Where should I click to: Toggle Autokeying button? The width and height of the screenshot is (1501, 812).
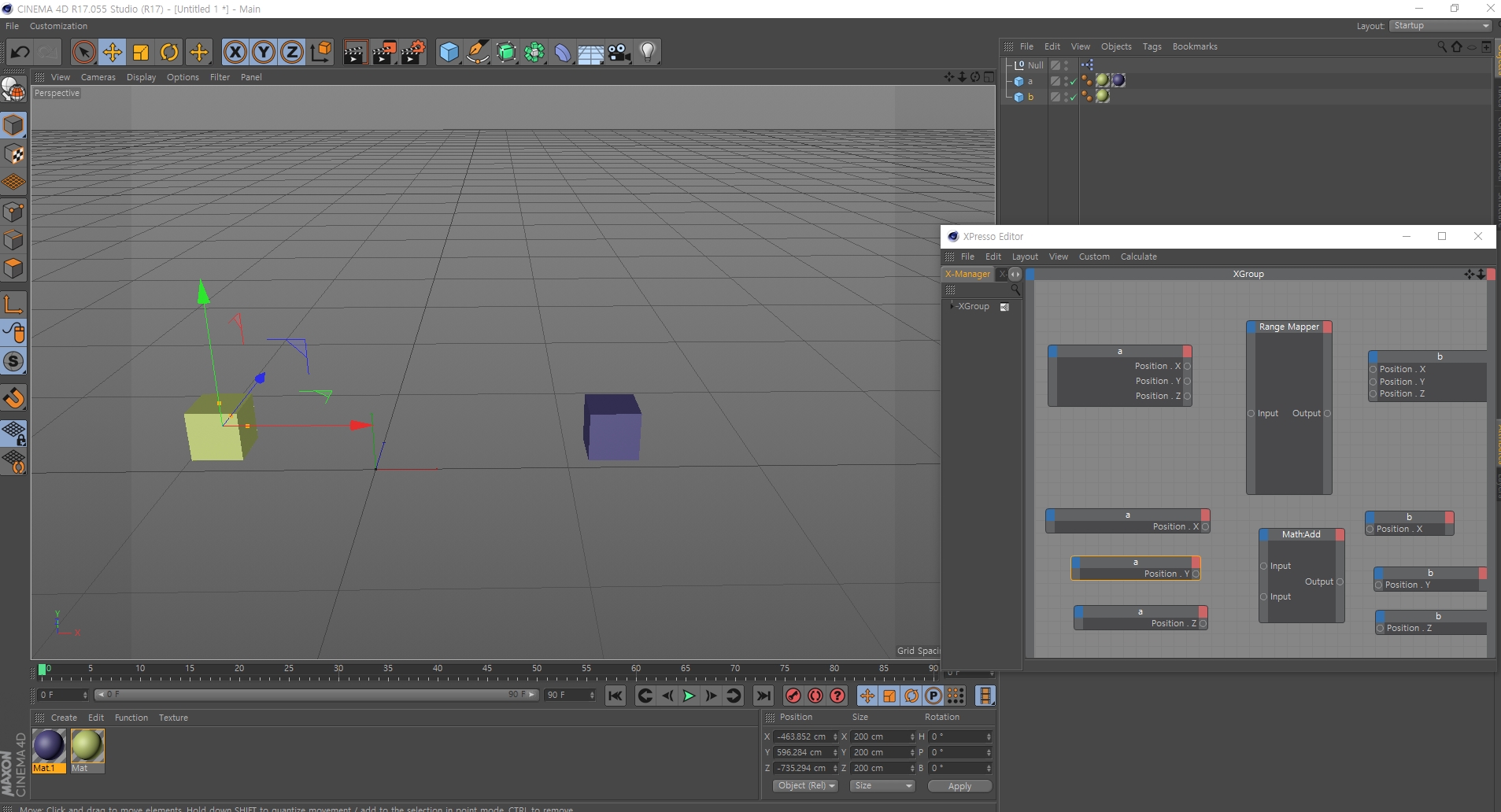[815, 696]
